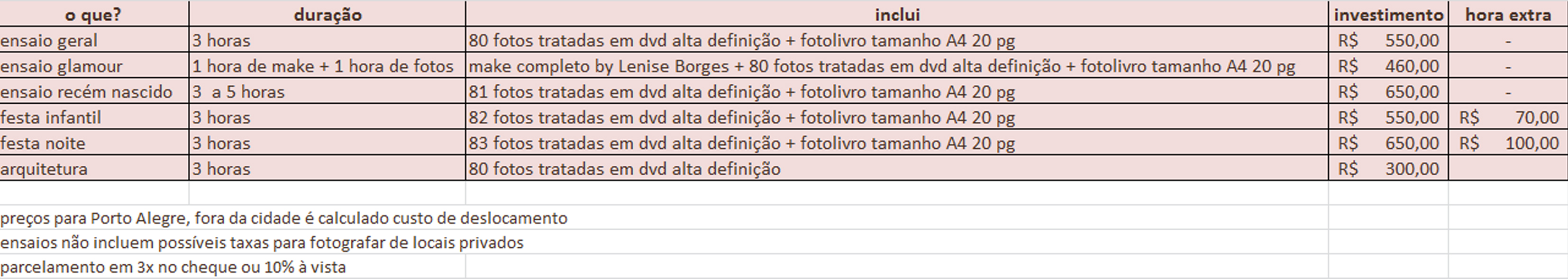Select the 'preços para Porto Alegre' note cell
Viewport: 1568px width, 279px height.
283,217
